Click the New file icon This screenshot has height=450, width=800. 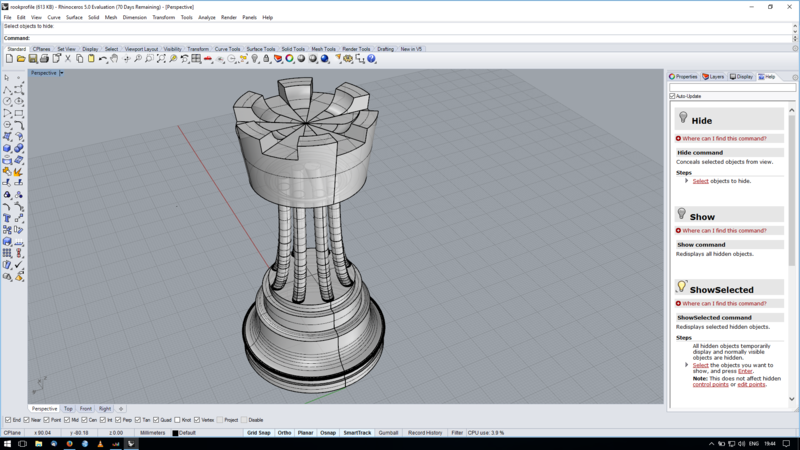click(9, 59)
